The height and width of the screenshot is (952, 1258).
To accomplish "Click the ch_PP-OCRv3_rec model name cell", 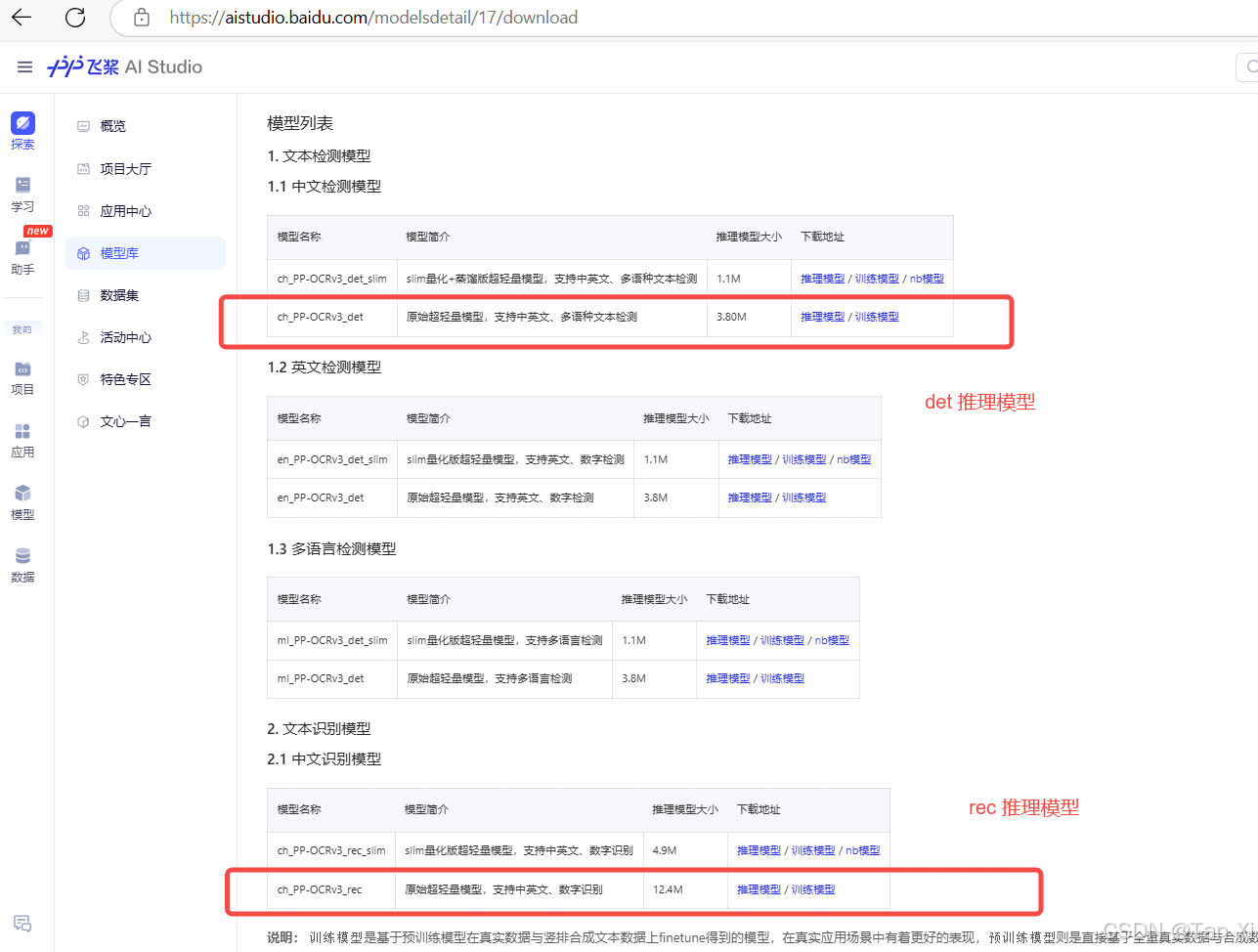I will click(x=331, y=889).
